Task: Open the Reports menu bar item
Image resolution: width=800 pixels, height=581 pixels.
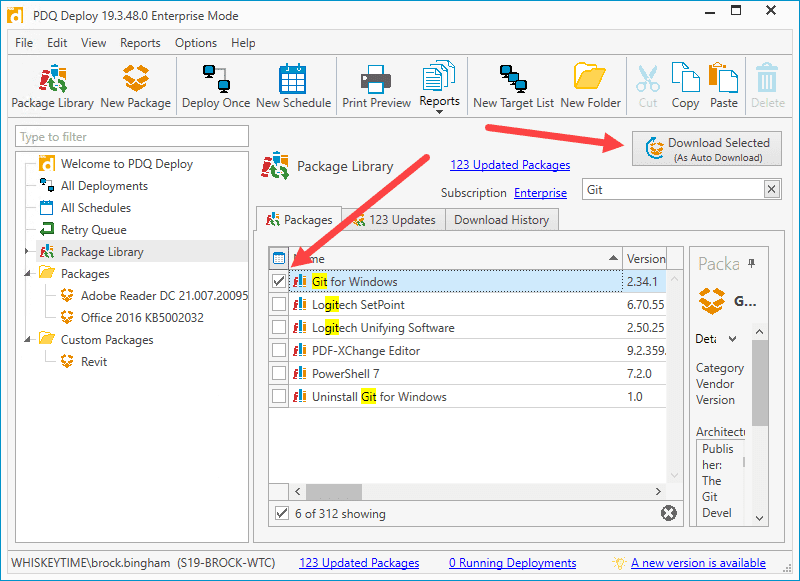Action: coord(140,43)
